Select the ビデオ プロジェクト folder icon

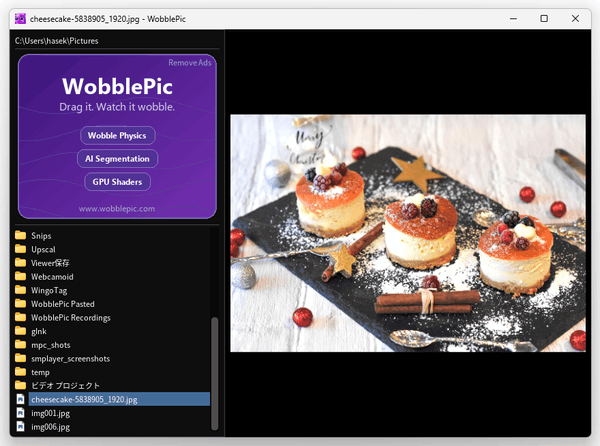[x=20, y=385]
